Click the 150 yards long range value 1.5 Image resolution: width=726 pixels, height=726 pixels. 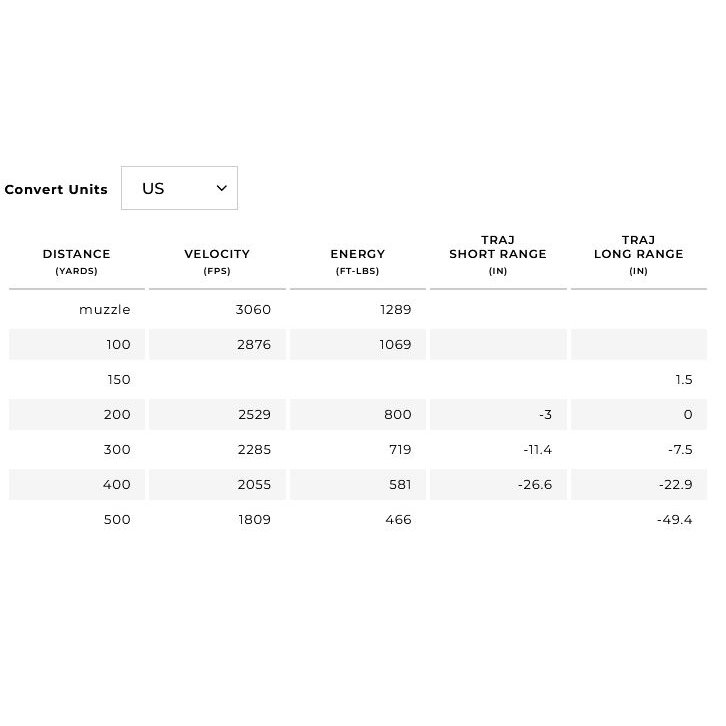coord(684,380)
